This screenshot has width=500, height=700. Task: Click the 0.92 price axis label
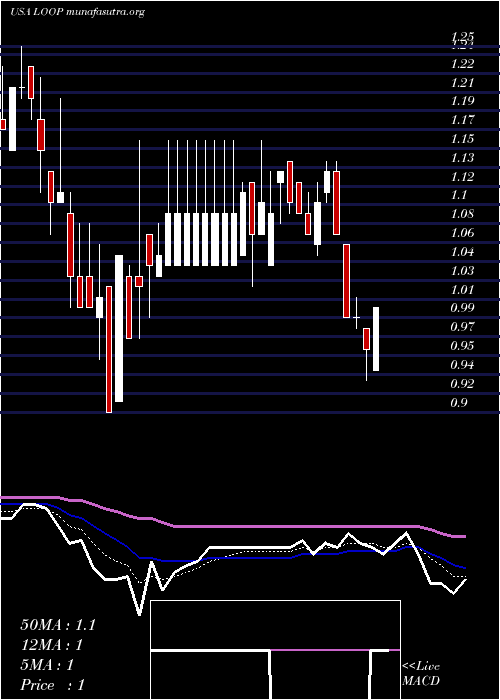pos(462,383)
